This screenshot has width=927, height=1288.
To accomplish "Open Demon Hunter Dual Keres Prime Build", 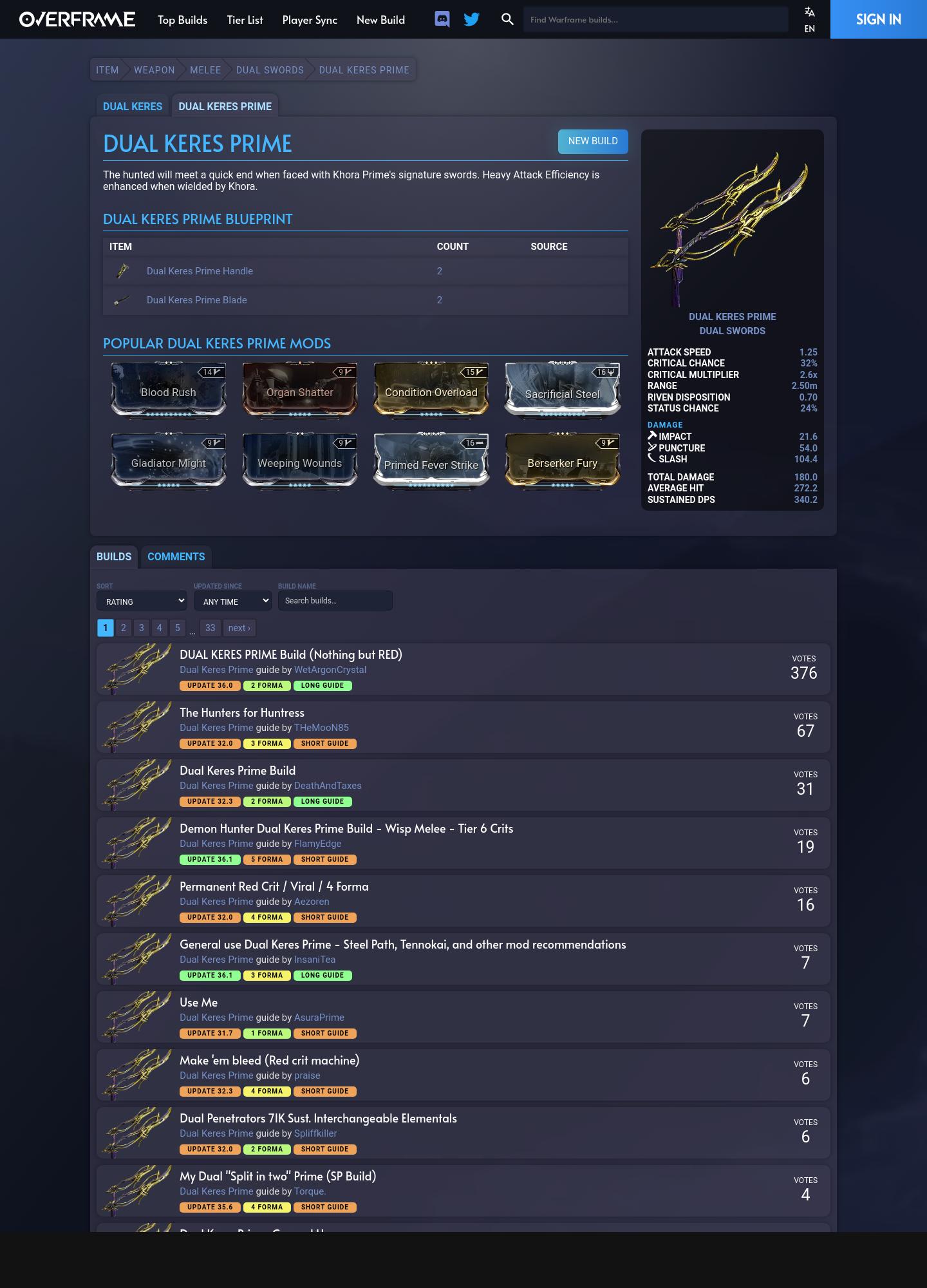I will coord(346,828).
